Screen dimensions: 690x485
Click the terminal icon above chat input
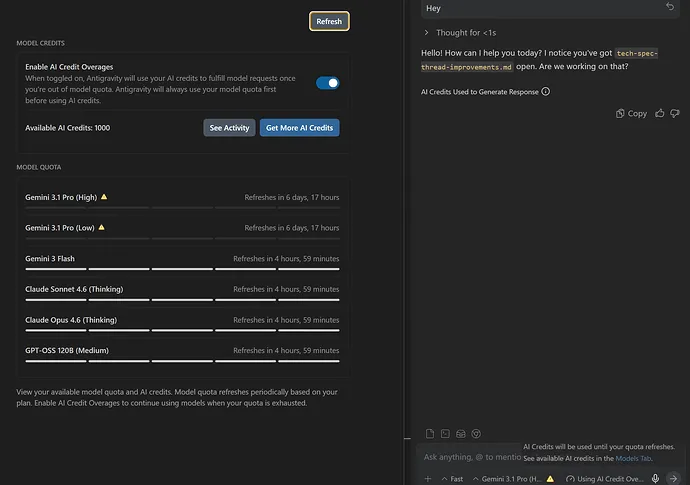(x=445, y=434)
